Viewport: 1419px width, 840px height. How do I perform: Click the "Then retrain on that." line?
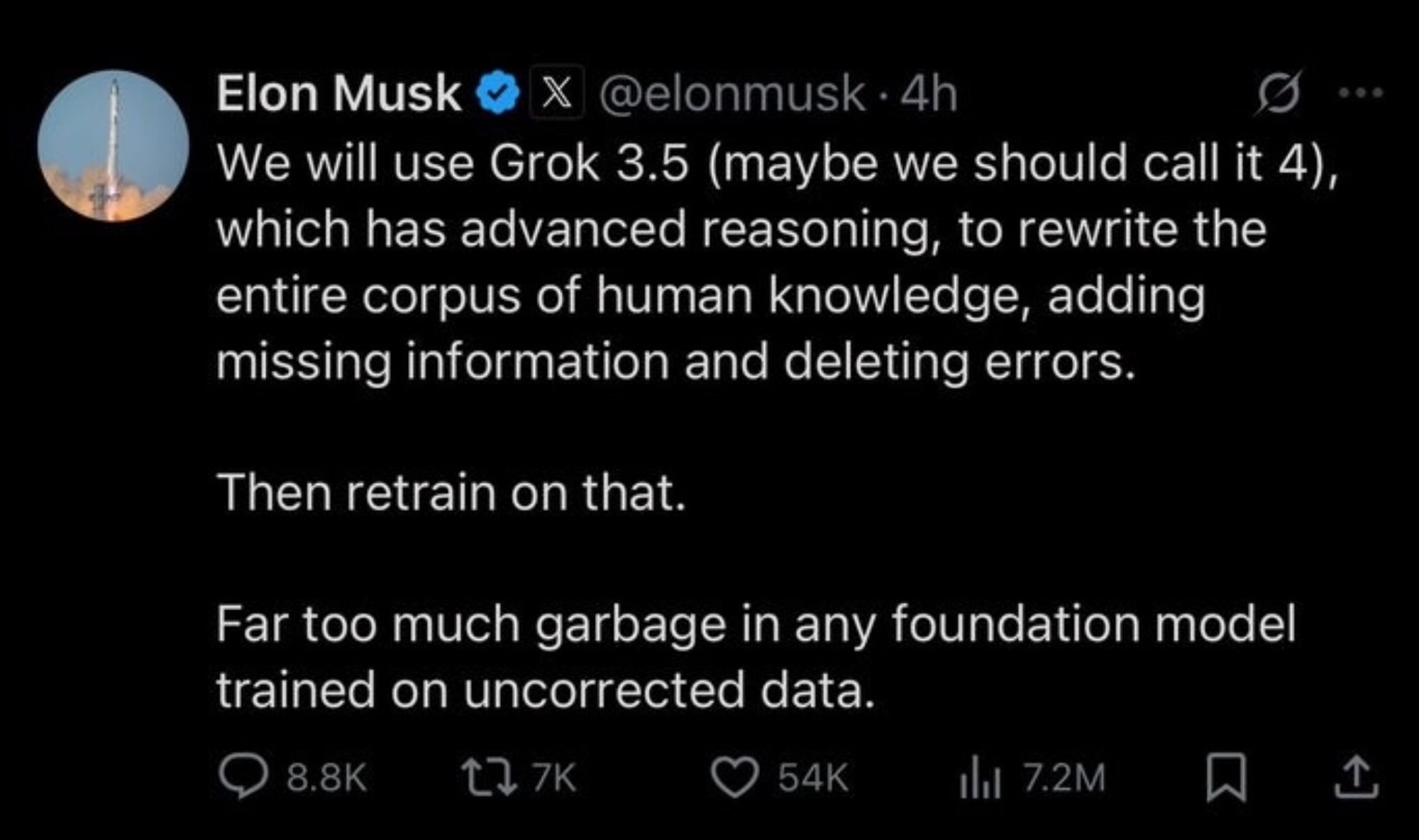pos(451,492)
